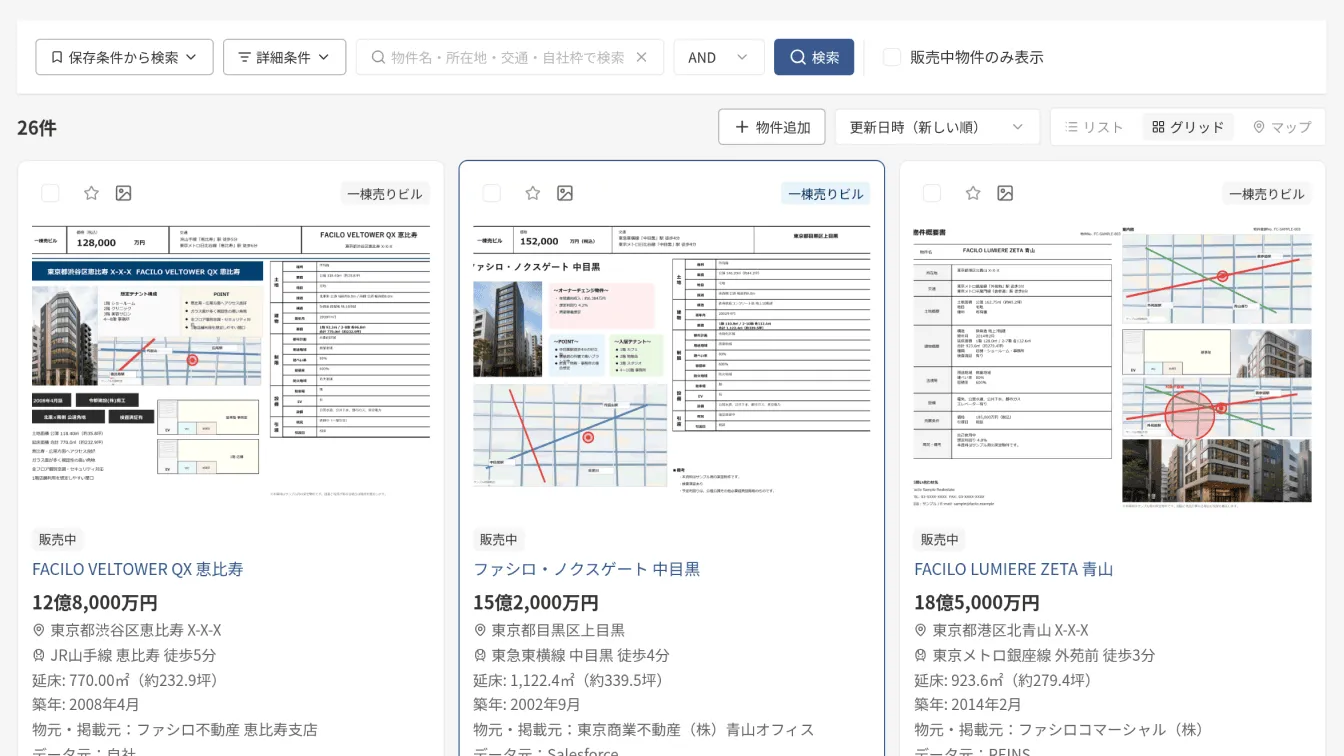
Task: Click 築年: 2002年9月 text
Action: (x=527, y=705)
